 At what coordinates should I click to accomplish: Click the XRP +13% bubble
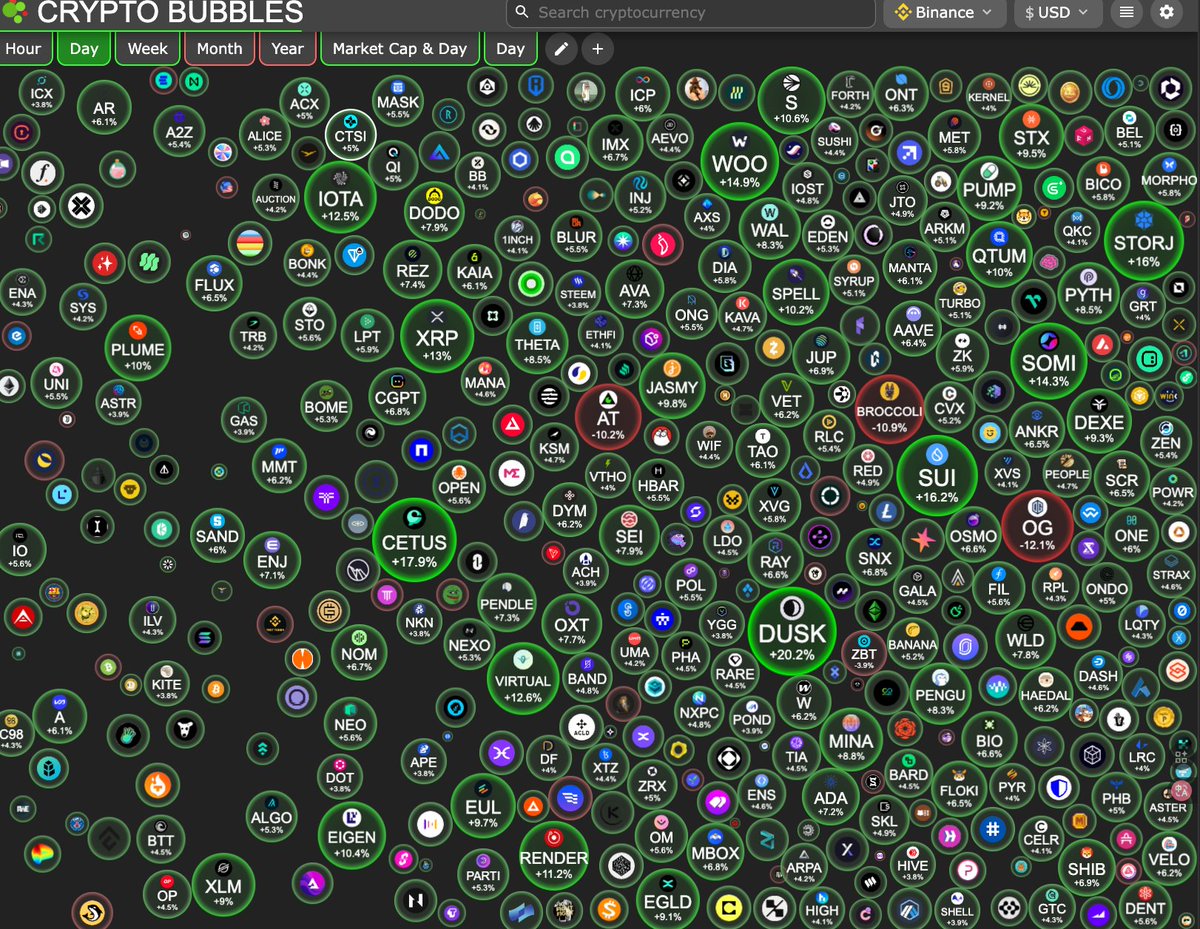click(437, 335)
